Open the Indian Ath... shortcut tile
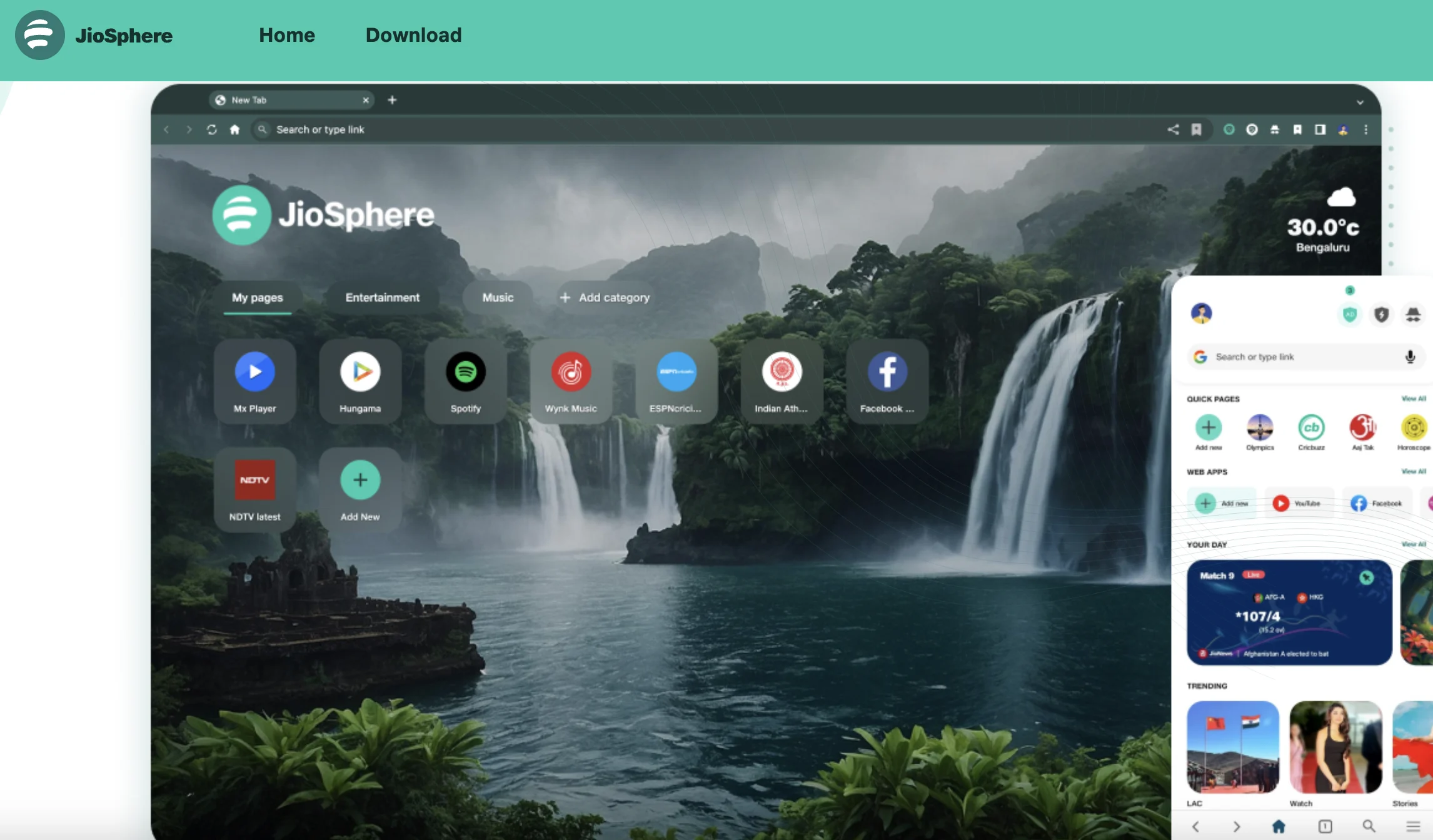Screen dimensions: 1433x840 pyautogui.click(x=782, y=381)
